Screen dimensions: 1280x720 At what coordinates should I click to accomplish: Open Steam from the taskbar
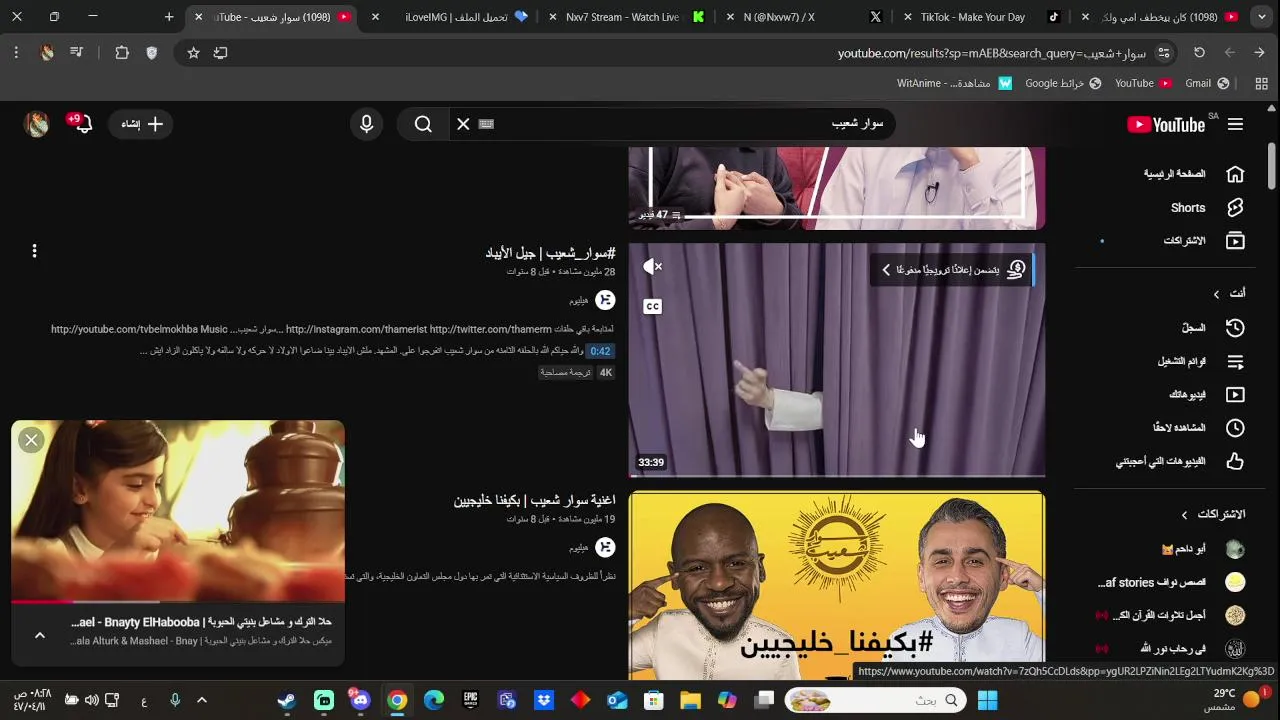(x=287, y=701)
